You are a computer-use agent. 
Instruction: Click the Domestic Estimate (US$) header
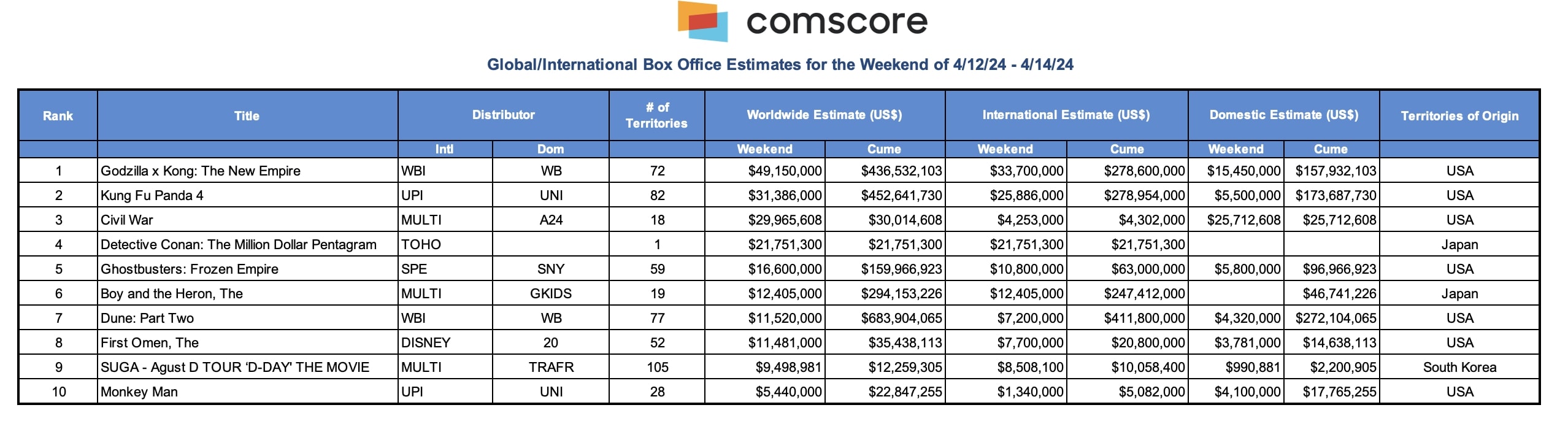tap(1283, 115)
